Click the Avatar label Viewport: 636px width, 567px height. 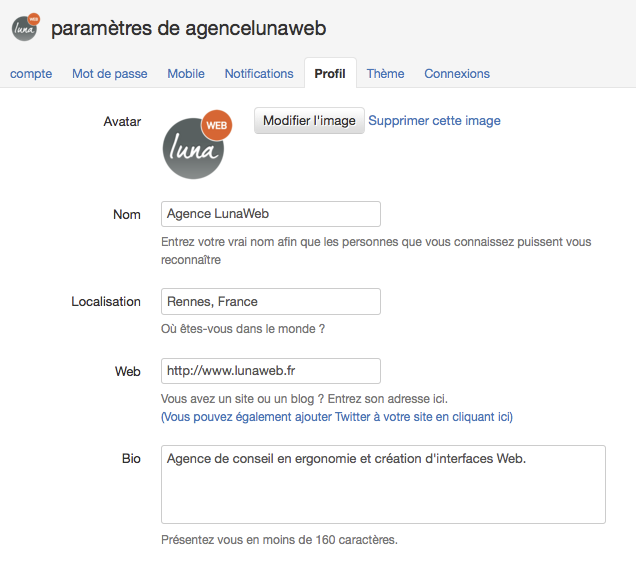point(122,121)
